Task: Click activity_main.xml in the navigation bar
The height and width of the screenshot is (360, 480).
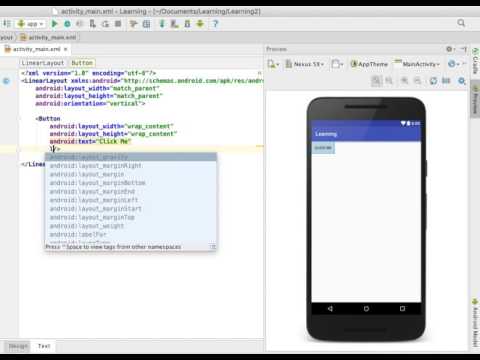Action: pyautogui.click(x=48, y=37)
